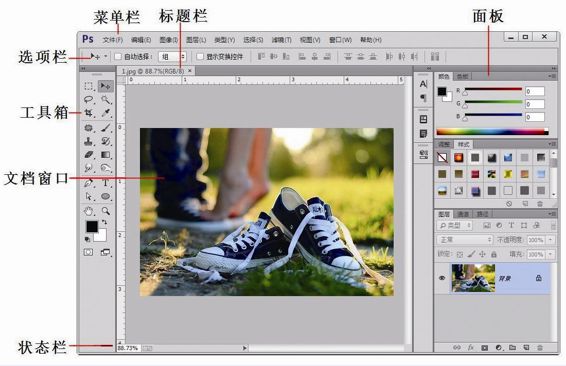The width and height of the screenshot is (566, 366).
Task: Select the Eraser tool
Action: coord(89,154)
